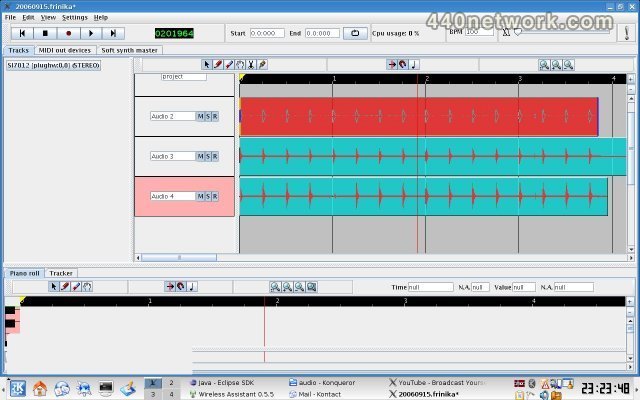Select arrow tool in tracks toolbar
The width and height of the screenshot is (640, 400).
pyautogui.click(x=207, y=64)
